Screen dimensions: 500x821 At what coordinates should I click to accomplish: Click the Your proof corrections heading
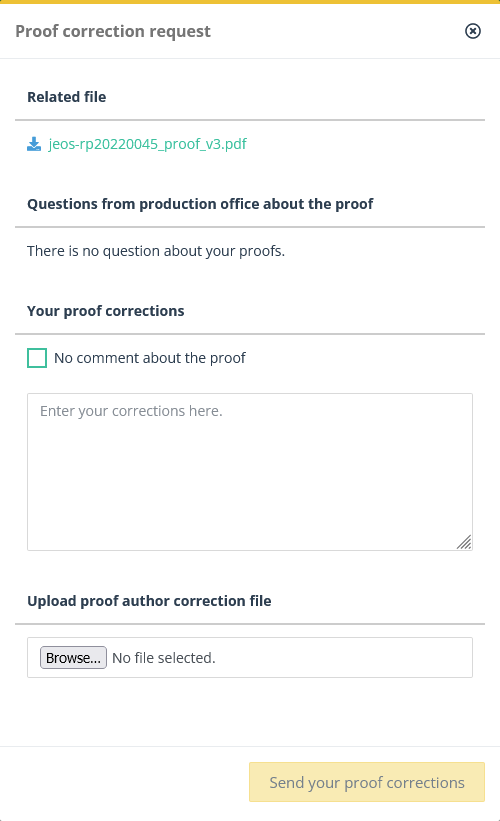click(106, 311)
